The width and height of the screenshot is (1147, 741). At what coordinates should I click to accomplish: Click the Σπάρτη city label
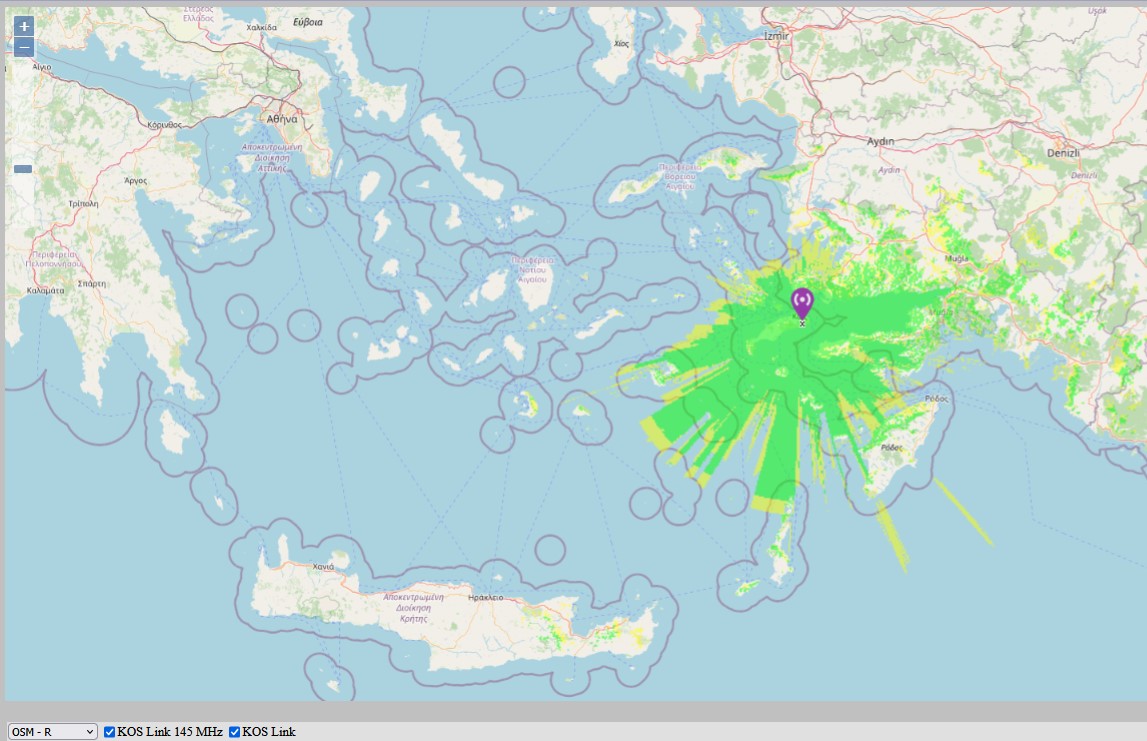(x=91, y=284)
